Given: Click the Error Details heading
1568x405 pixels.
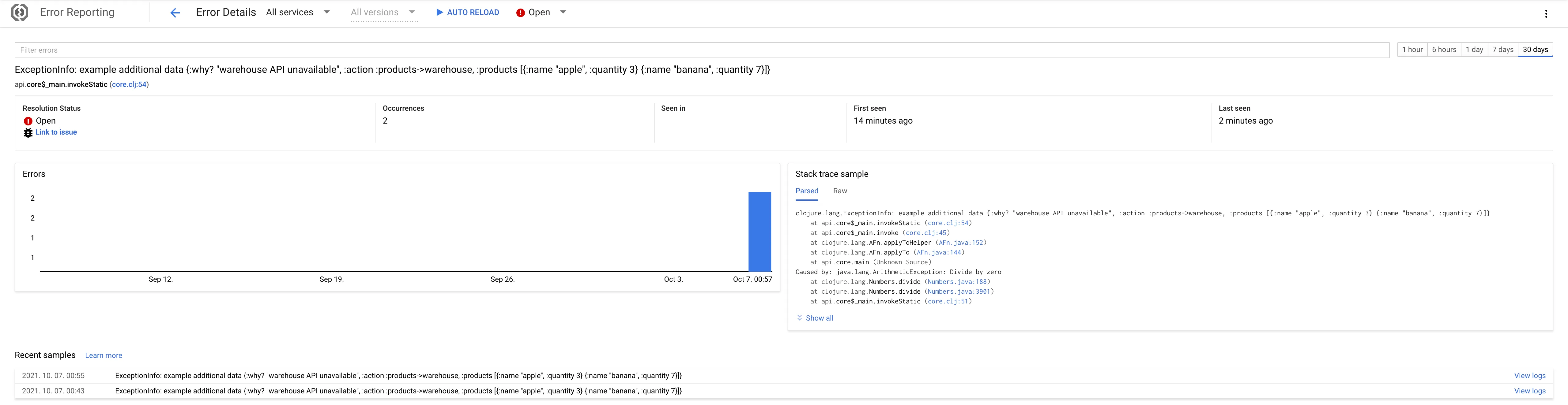Looking at the screenshot, I should coord(226,12).
